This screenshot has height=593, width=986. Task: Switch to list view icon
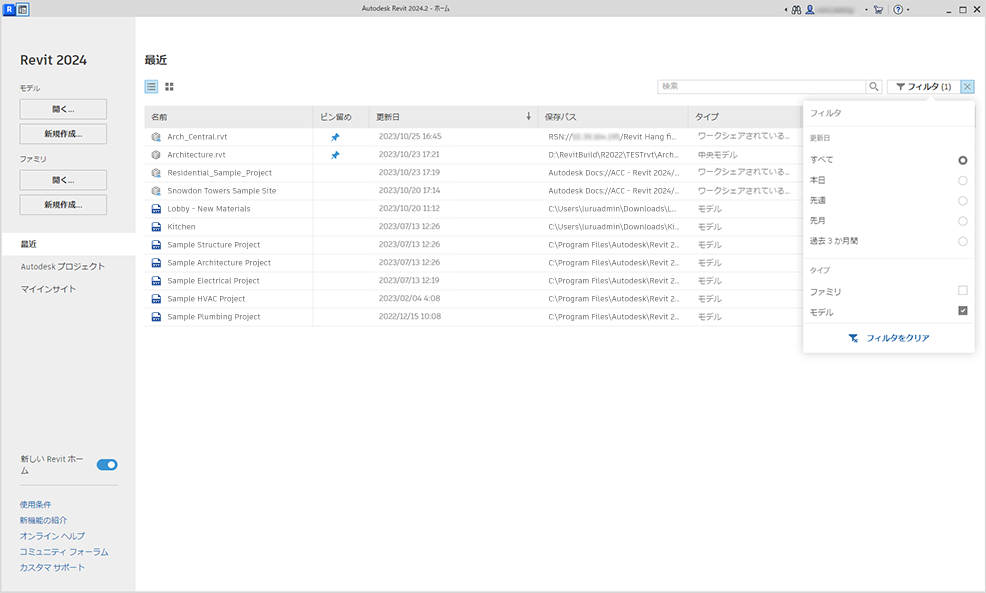click(x=152, y=87)
